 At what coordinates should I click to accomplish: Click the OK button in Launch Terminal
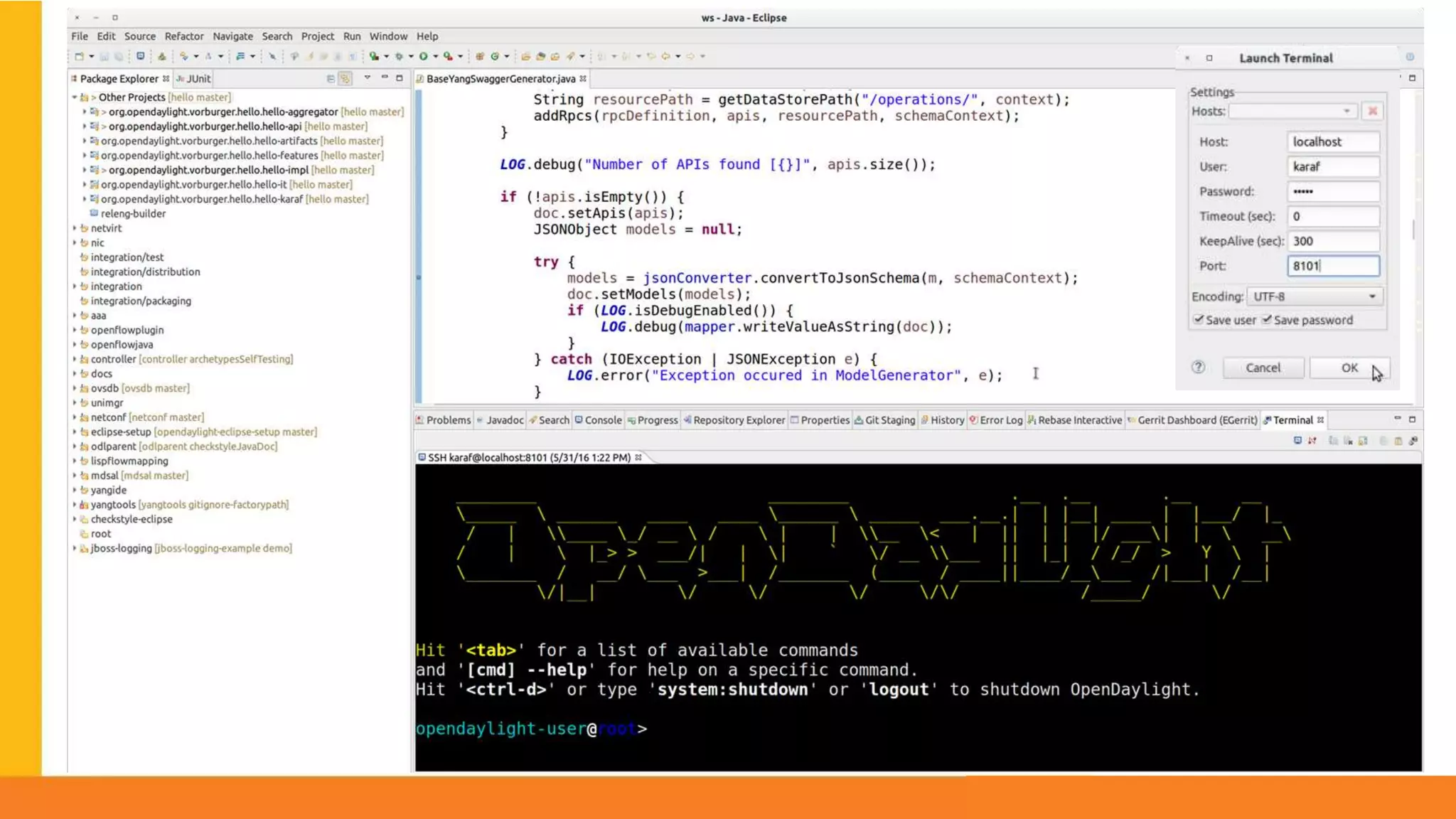[1349, 368]
